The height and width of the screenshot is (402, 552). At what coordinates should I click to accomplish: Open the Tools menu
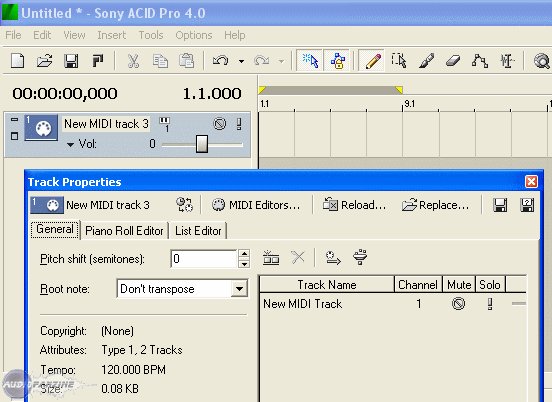[x=151, y=35]
